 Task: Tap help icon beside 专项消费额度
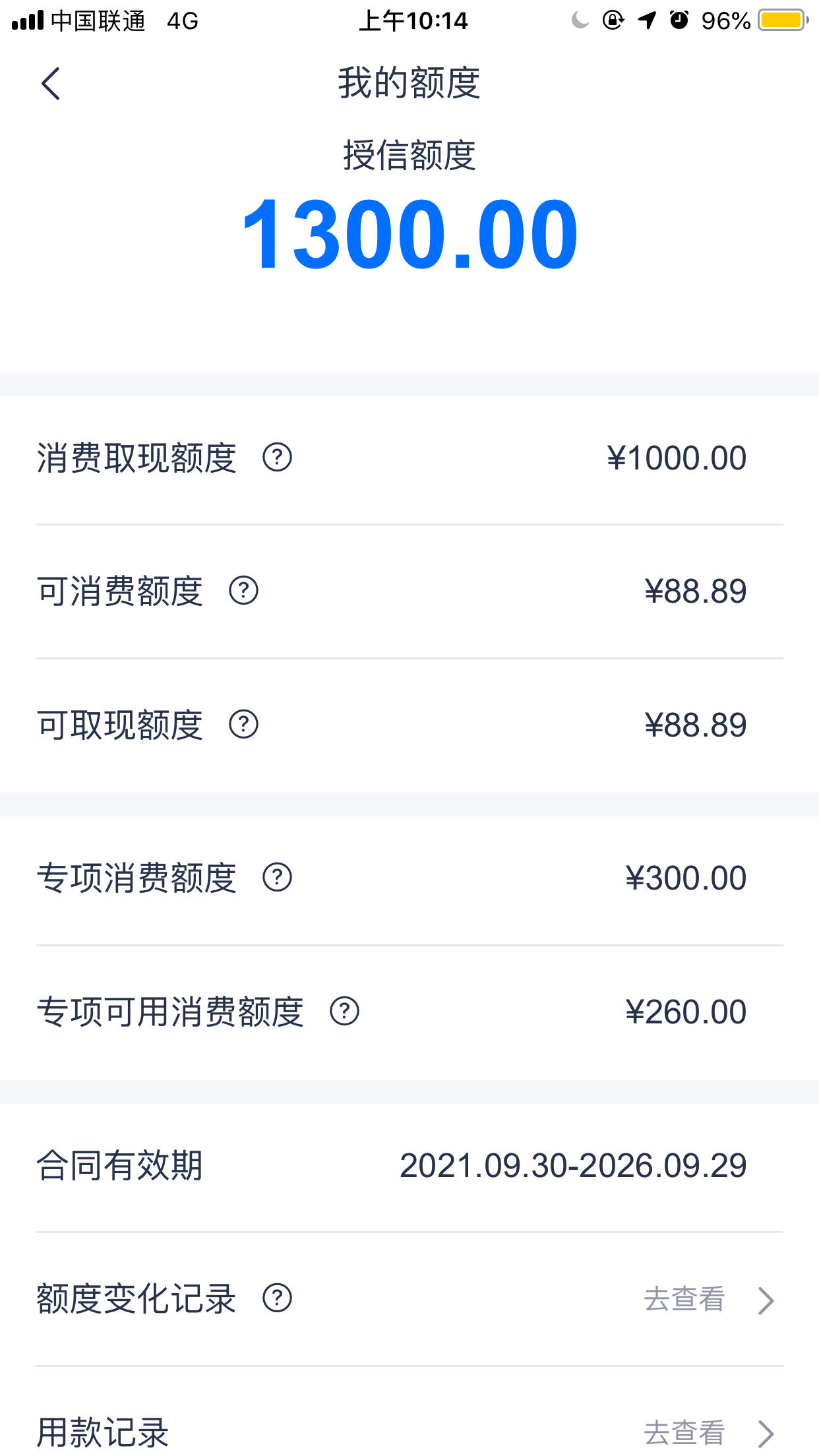click(x=277, y=877)
